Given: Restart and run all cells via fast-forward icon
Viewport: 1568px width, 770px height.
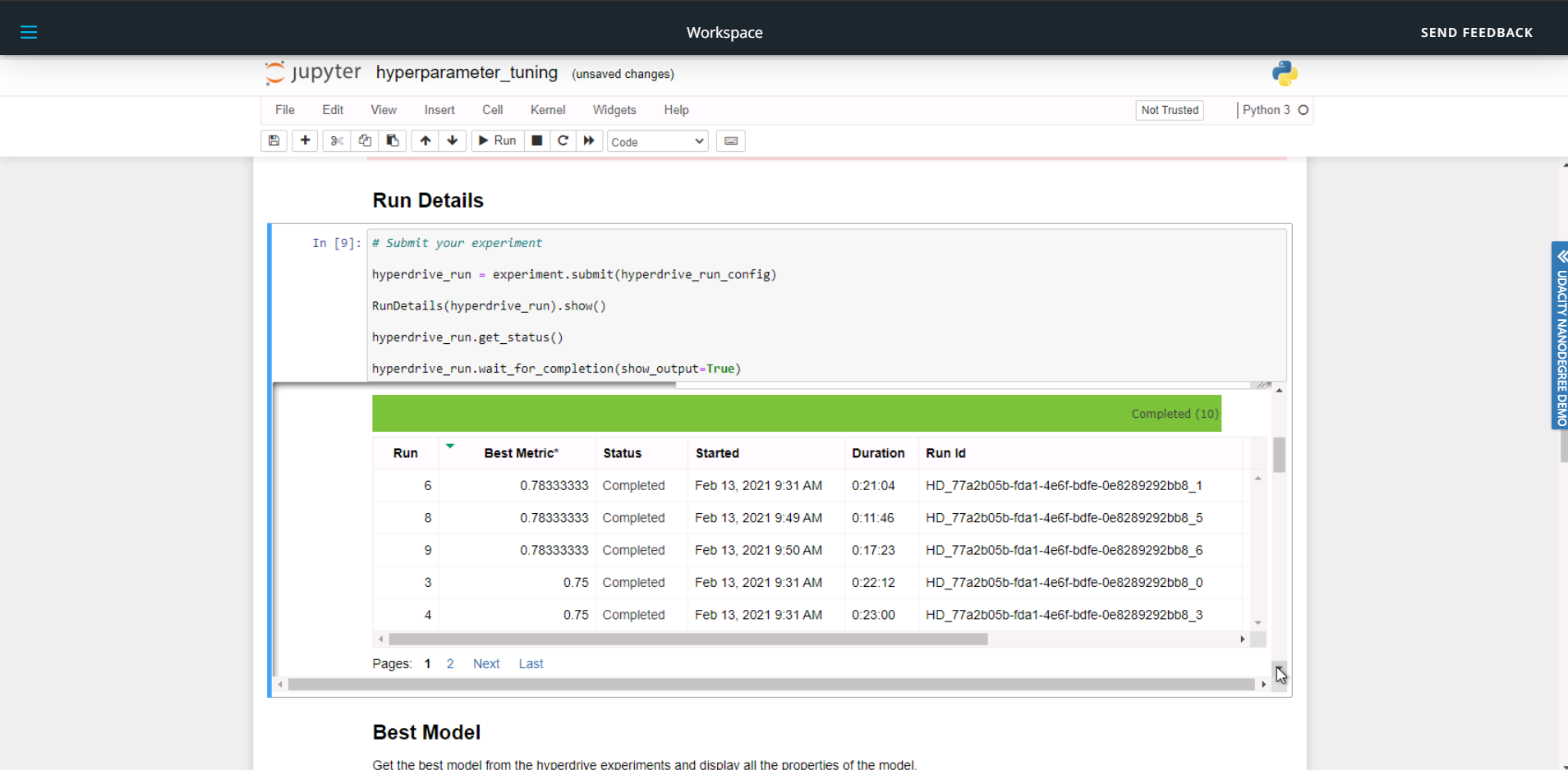Looking at the screenshot, I should (590, 140).
